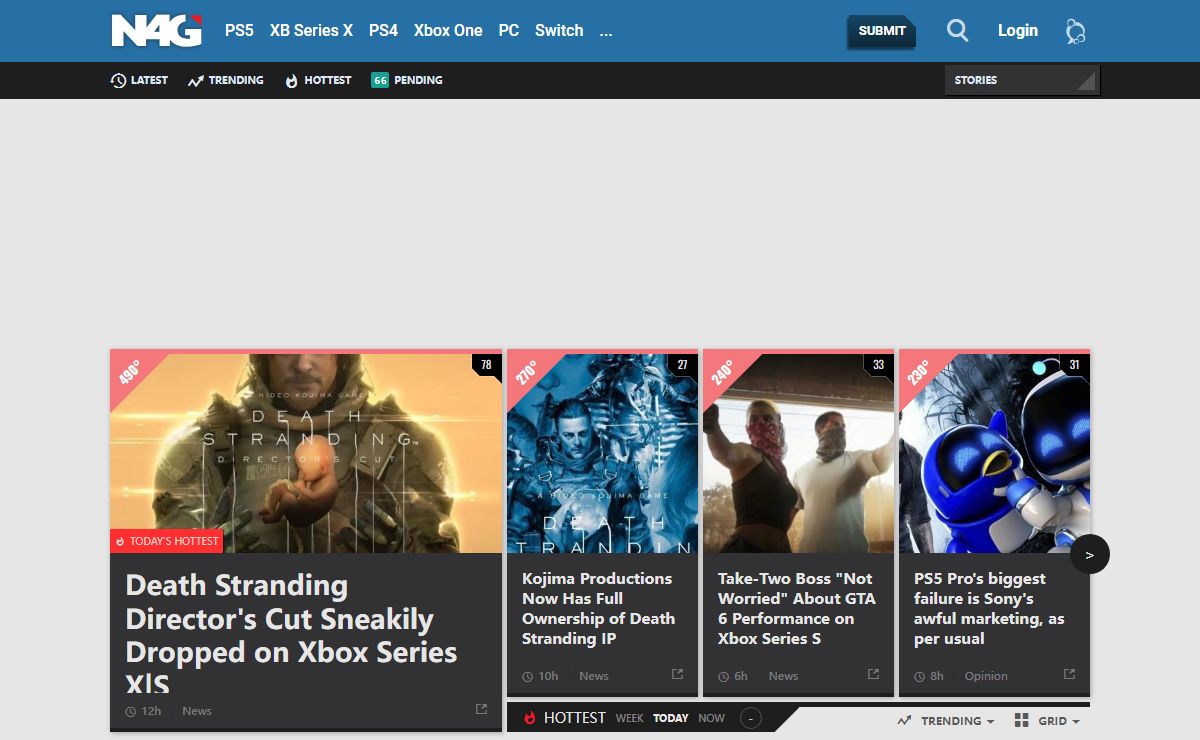
Task: Click the Death Stranding Director's Cut thumbnail
Action: tap(306, 453)
